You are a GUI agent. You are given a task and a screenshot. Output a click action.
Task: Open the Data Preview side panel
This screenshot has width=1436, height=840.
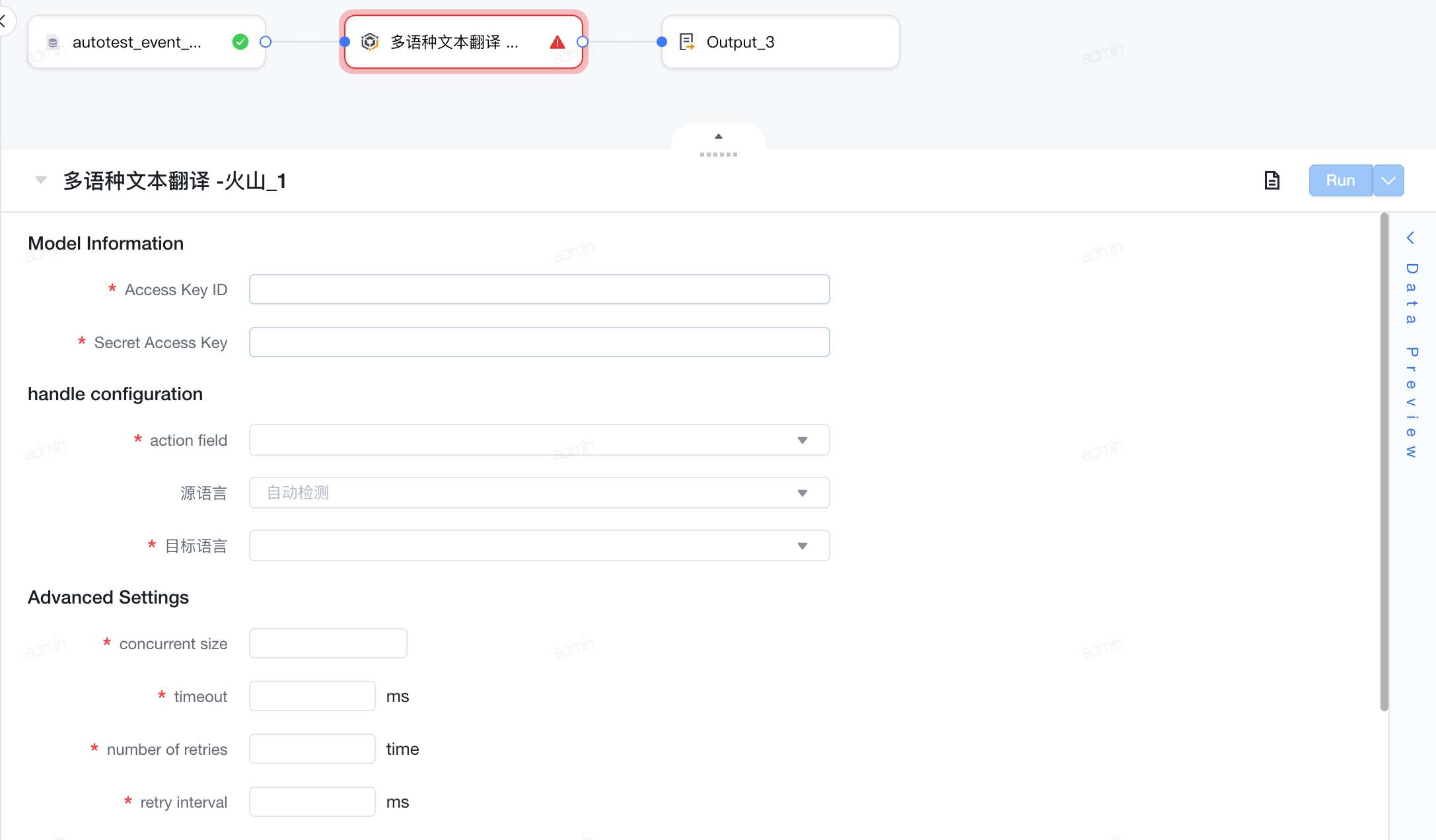tap(1412, 360)
